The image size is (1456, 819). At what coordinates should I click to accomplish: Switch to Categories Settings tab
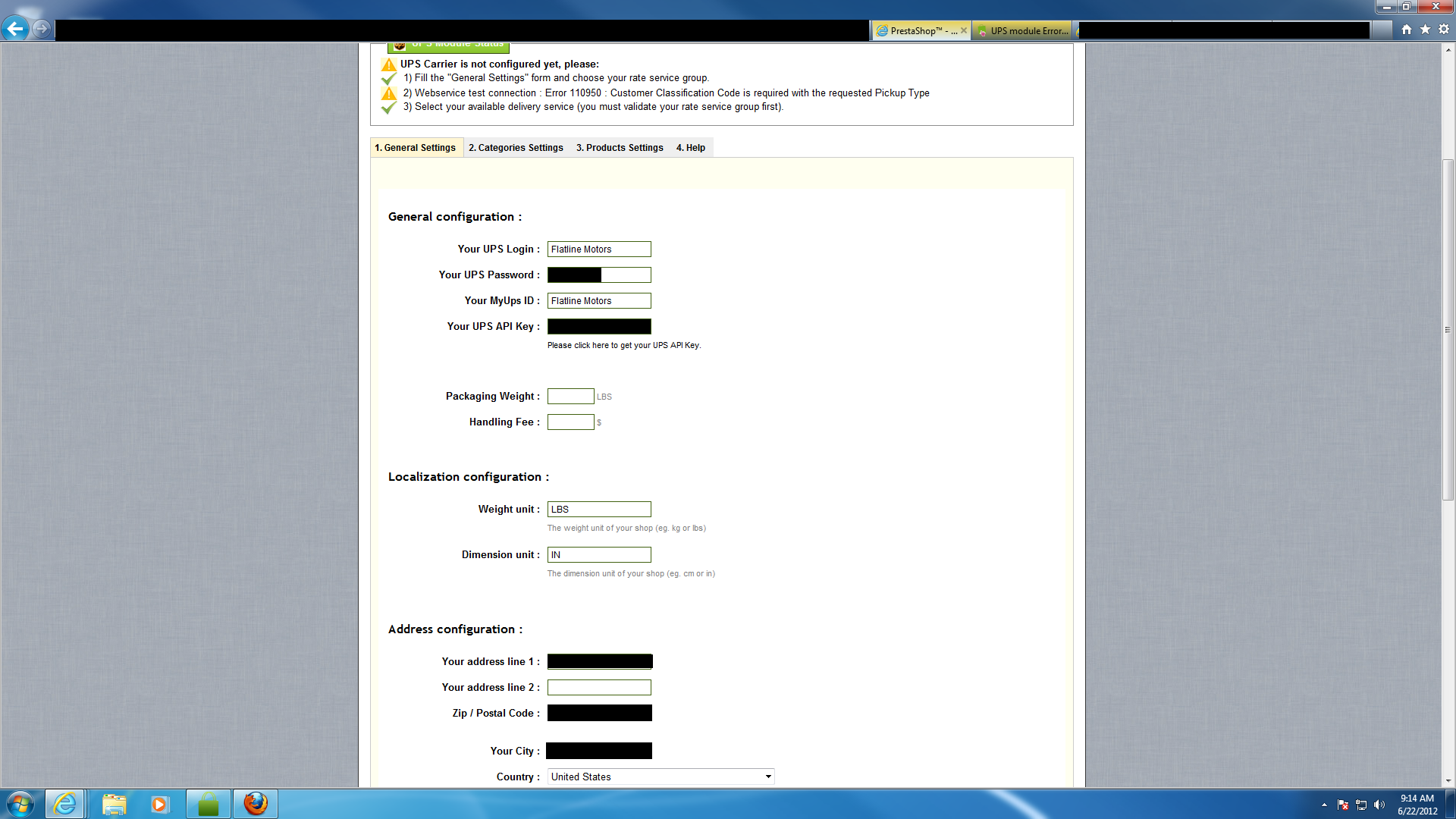coord(516,148)
